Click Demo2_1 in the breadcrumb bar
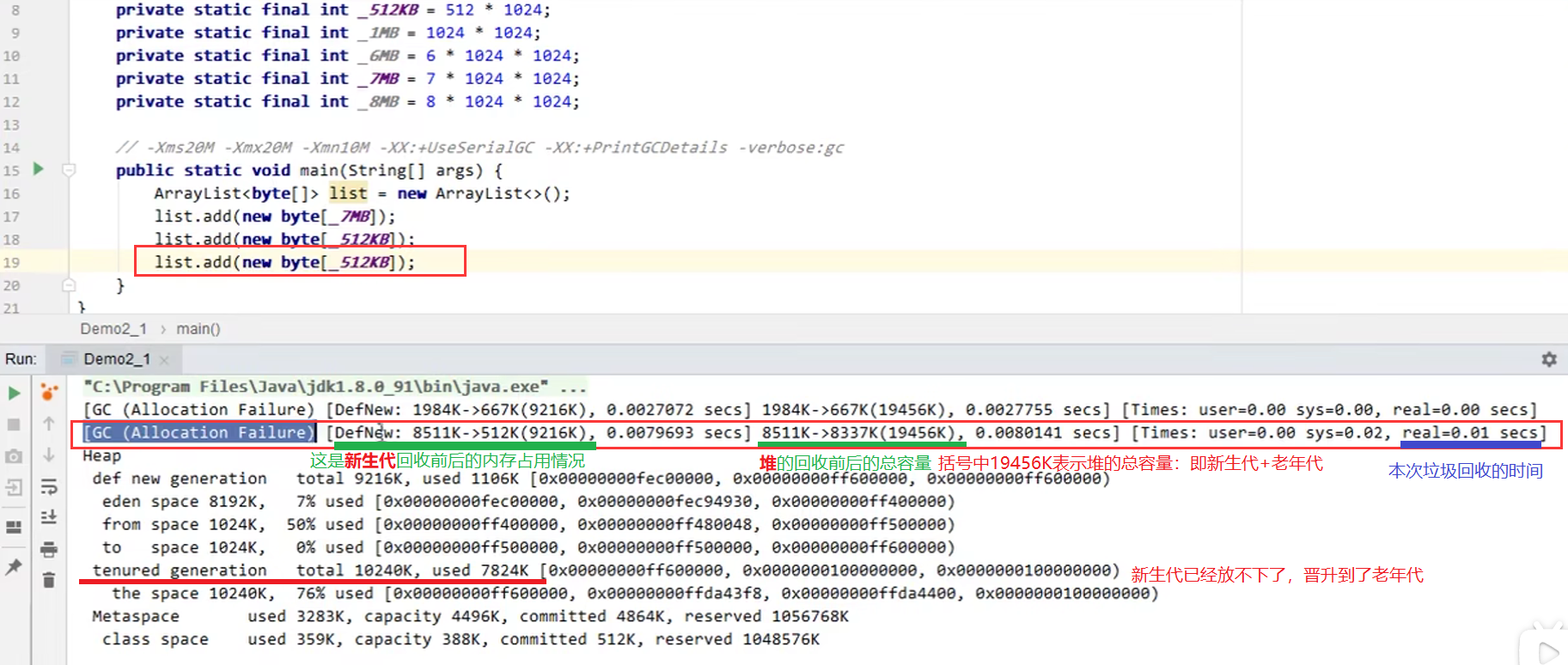 click(113, 329)
